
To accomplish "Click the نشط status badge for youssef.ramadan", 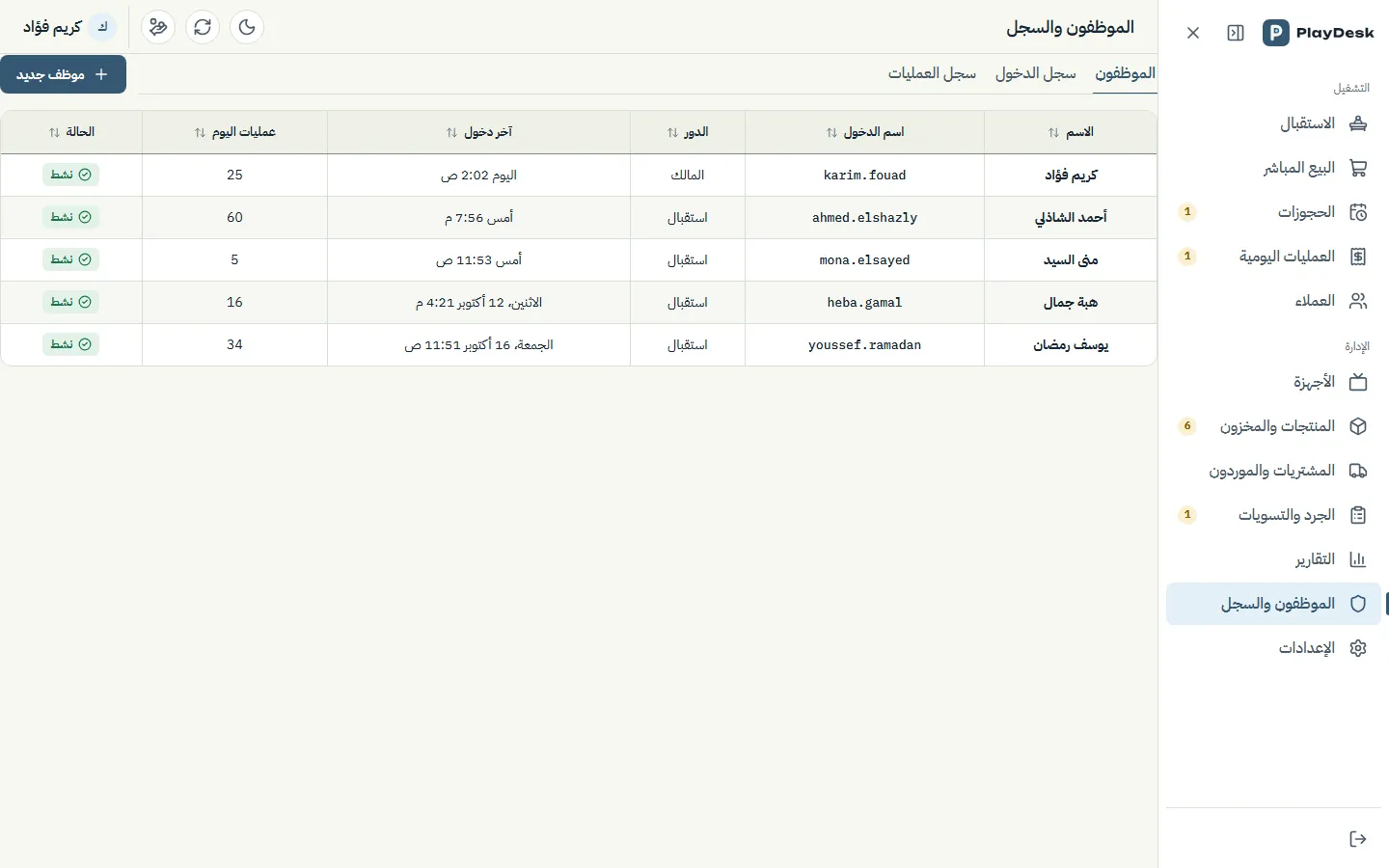I will pos(71,344).
